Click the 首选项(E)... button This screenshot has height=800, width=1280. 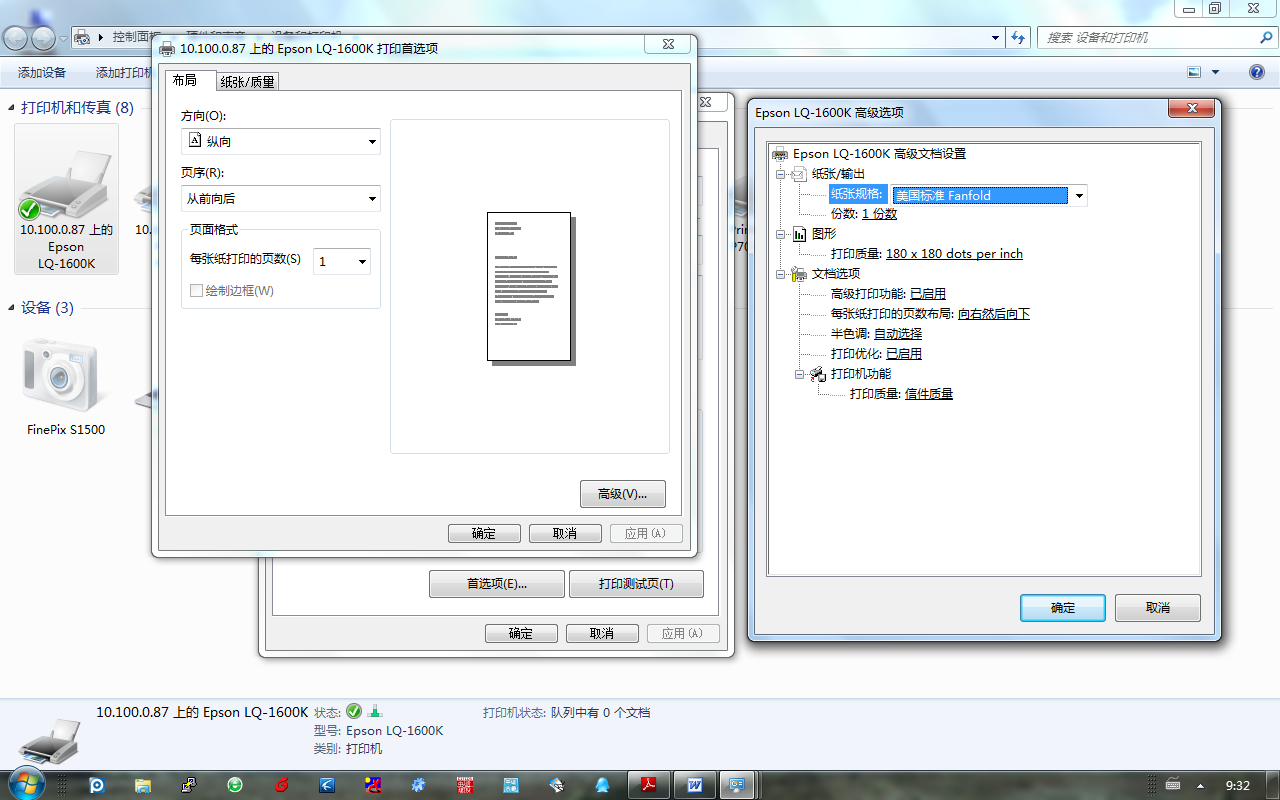497,584
